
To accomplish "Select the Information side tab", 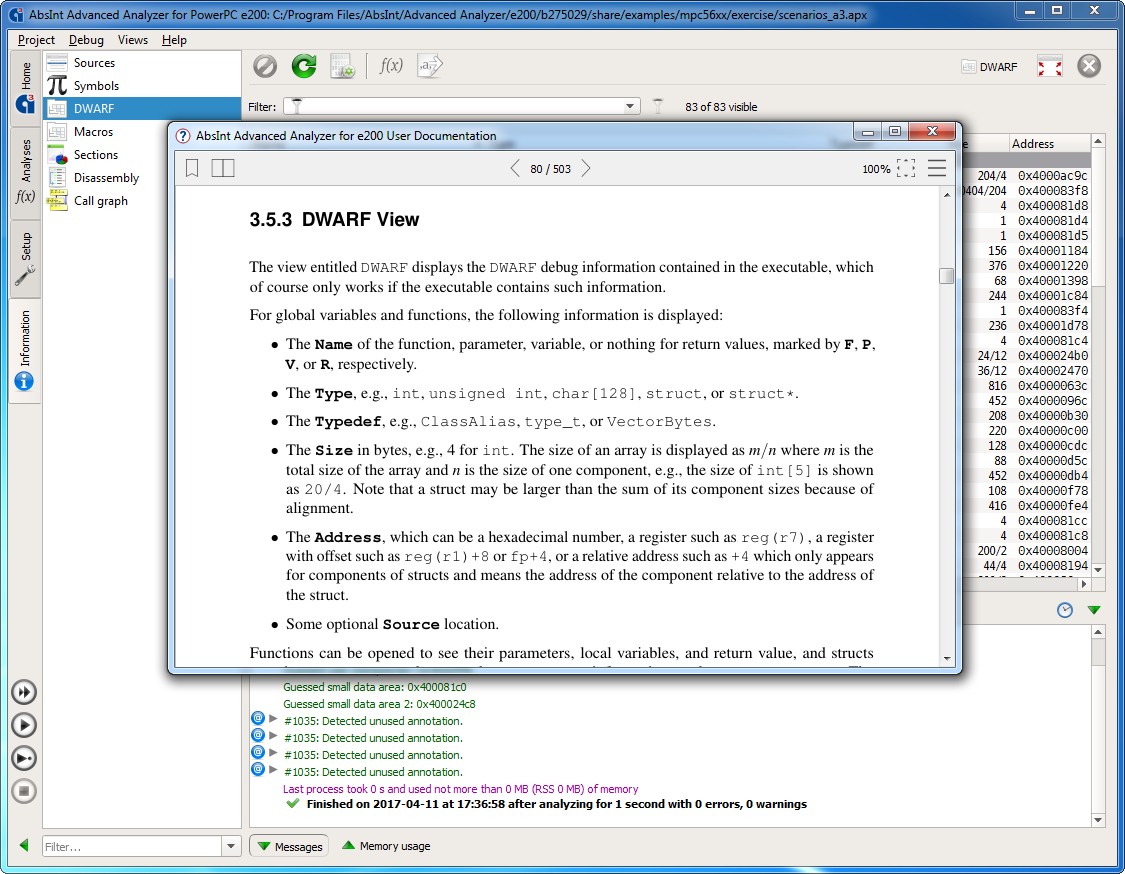I will coord(25,350).
